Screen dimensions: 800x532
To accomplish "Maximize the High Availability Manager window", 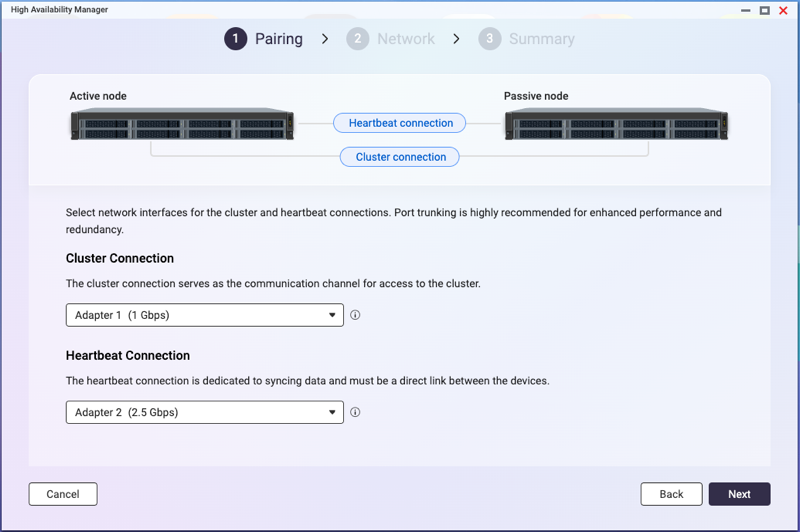I will point(764,10).
